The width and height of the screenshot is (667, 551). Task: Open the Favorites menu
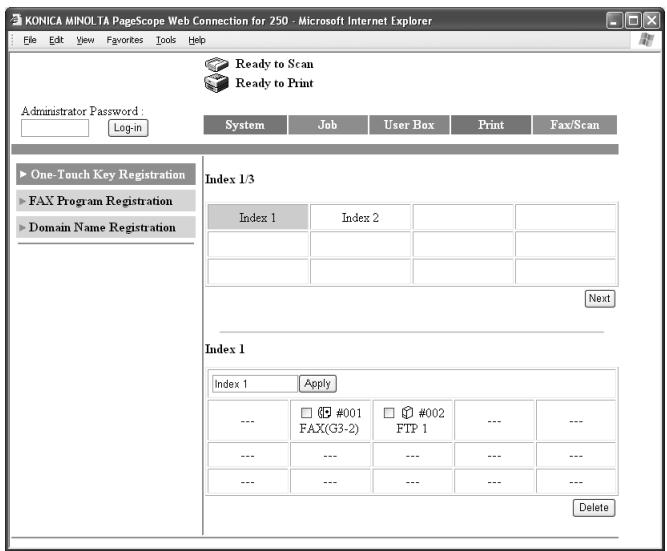point(125,40)
